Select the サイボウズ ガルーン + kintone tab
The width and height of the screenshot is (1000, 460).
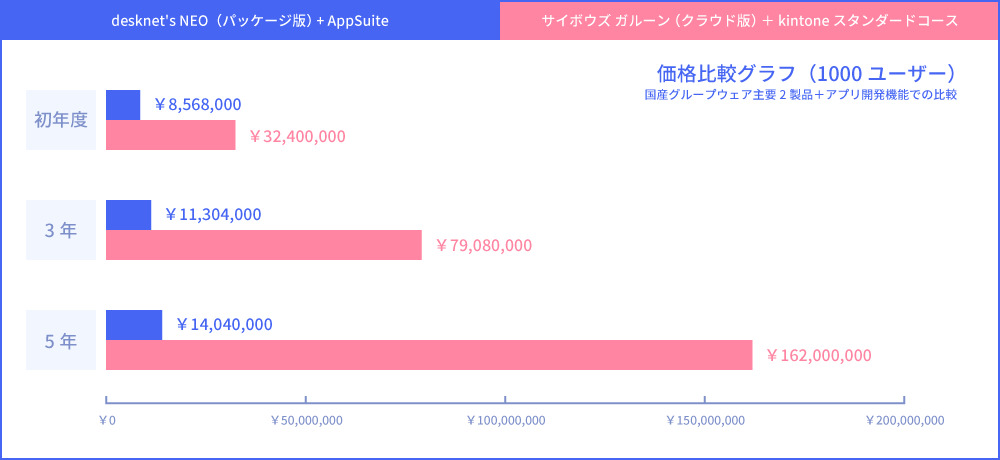(749, 20)
